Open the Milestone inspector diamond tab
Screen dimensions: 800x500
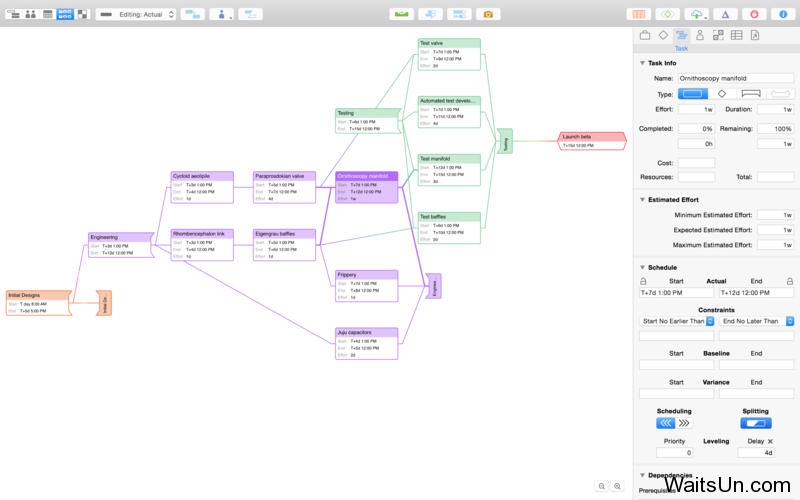point(663,35)
